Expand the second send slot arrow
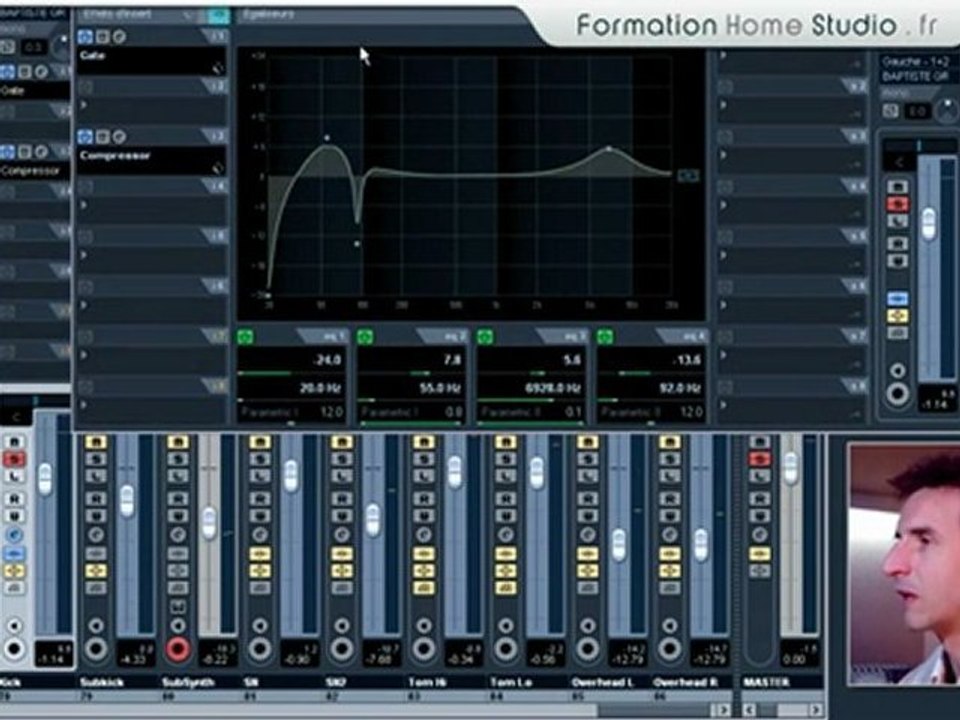Image resolution: width=960 pixels, height=720 pixels. tap(723, 105)
